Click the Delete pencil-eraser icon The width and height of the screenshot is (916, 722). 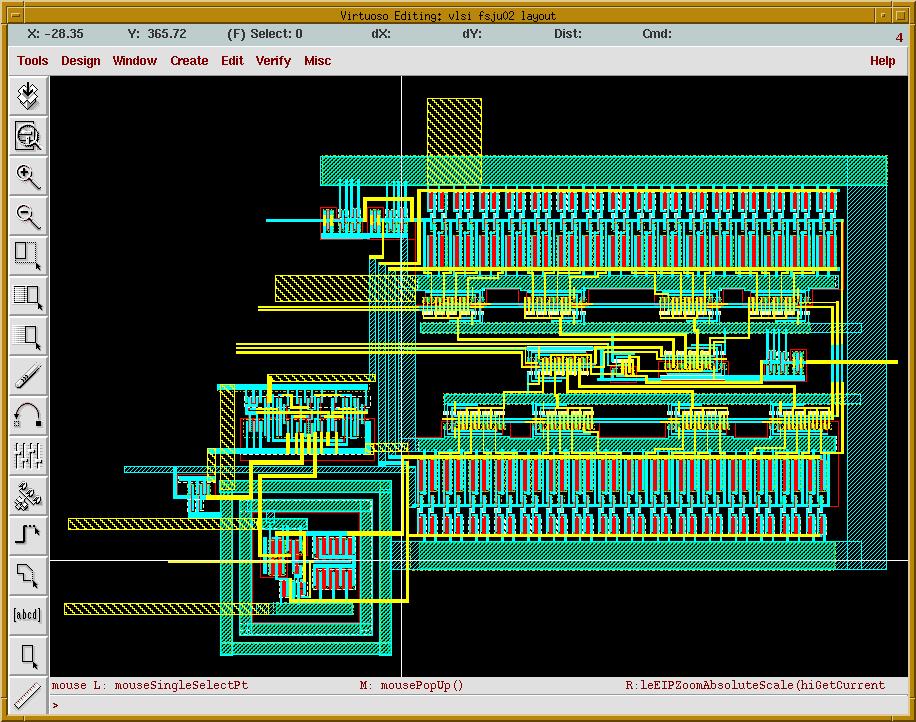(x=28, y=375)
